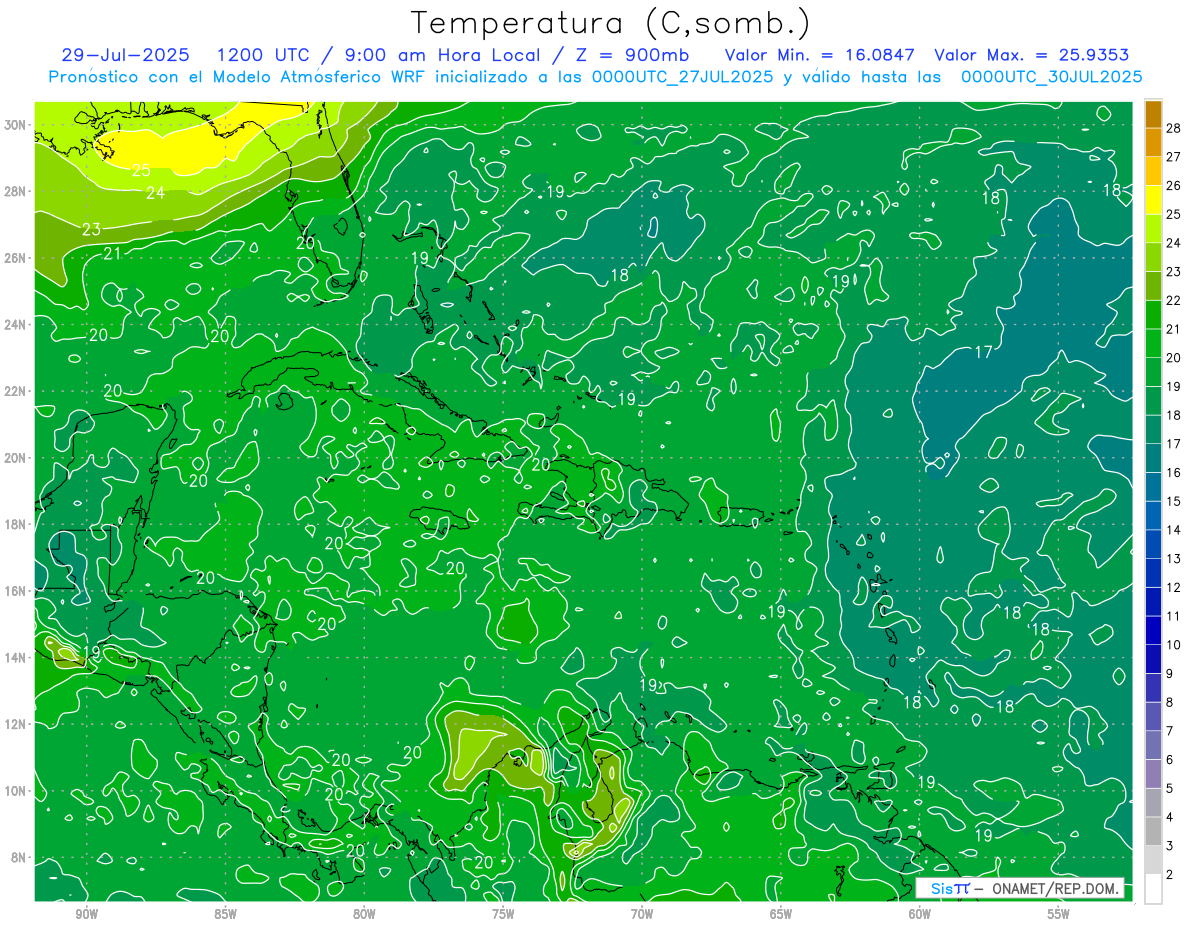1200x927 pixels.
Task: Select the legend color band between 16 and 17
Action: (1153, 458)
